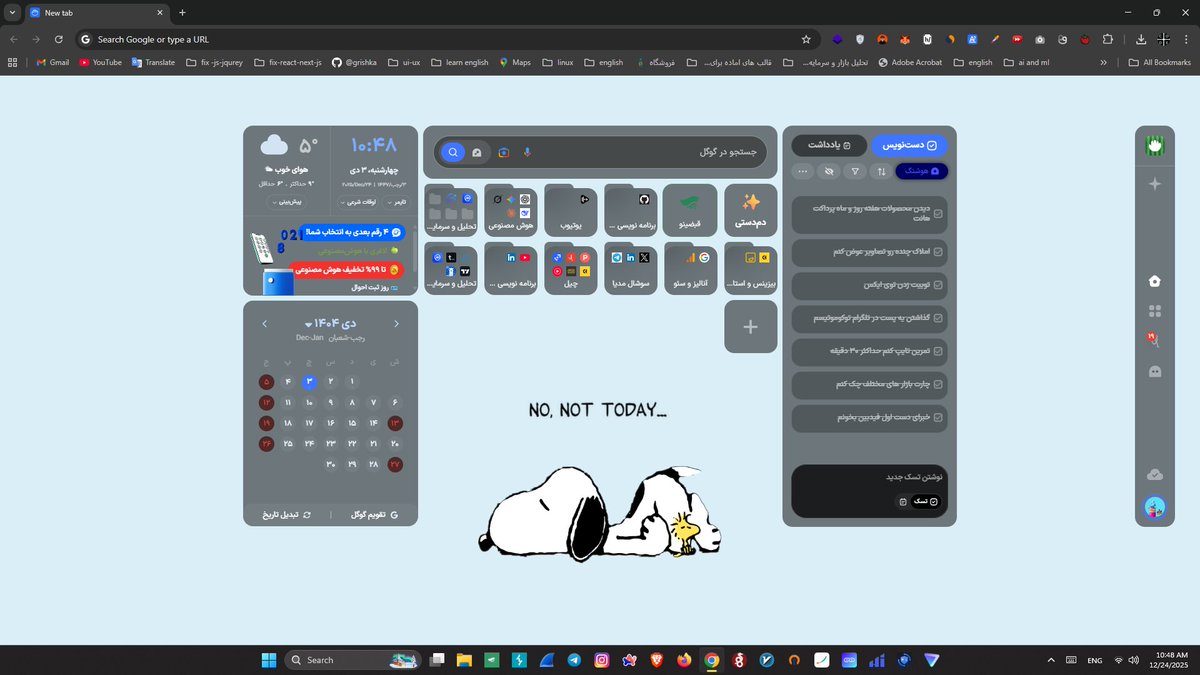Add a new shortcut with the plus tile
1200x675 pixels.
coord(751,327)
